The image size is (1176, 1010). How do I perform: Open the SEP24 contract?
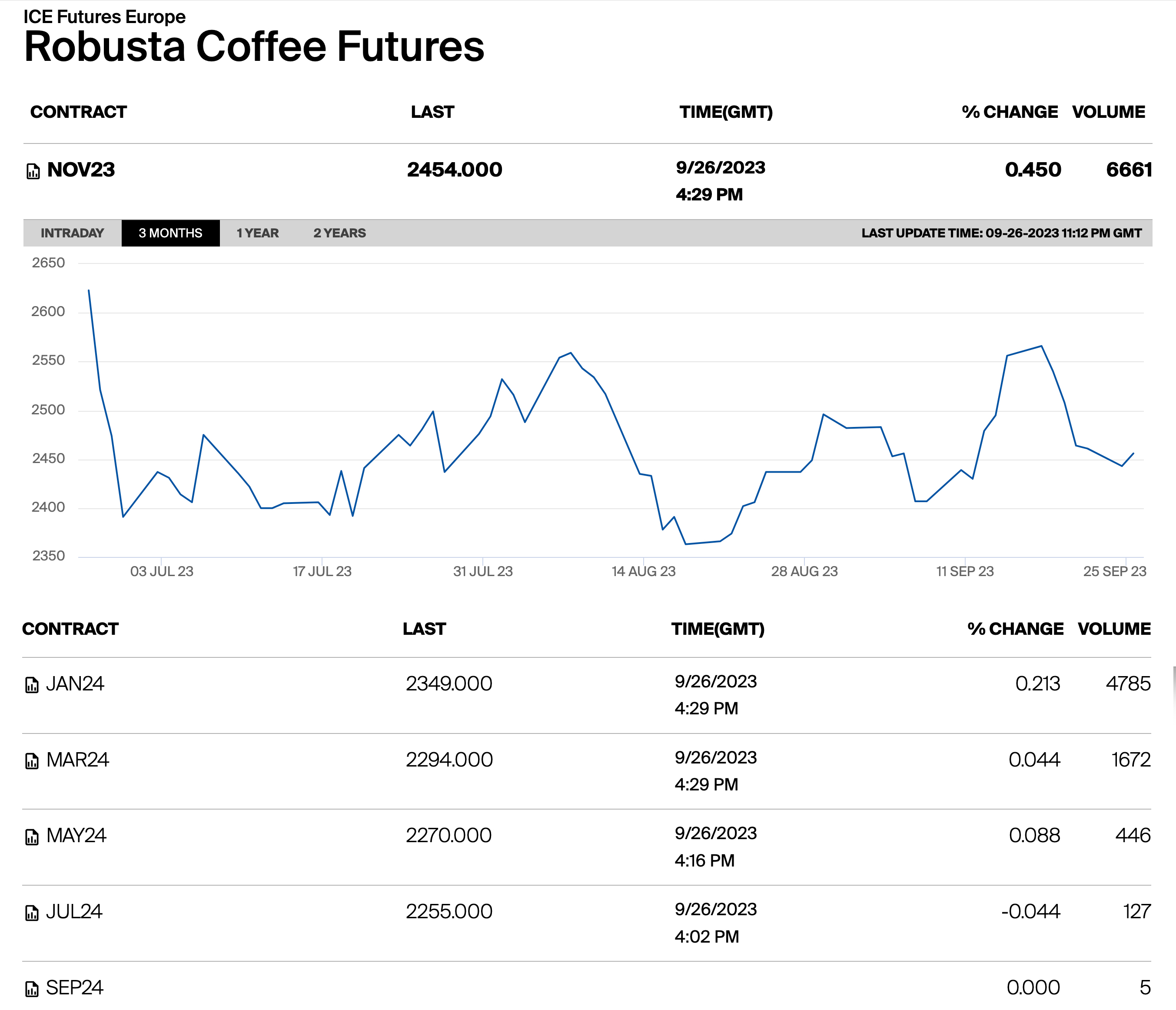(74, 988)
